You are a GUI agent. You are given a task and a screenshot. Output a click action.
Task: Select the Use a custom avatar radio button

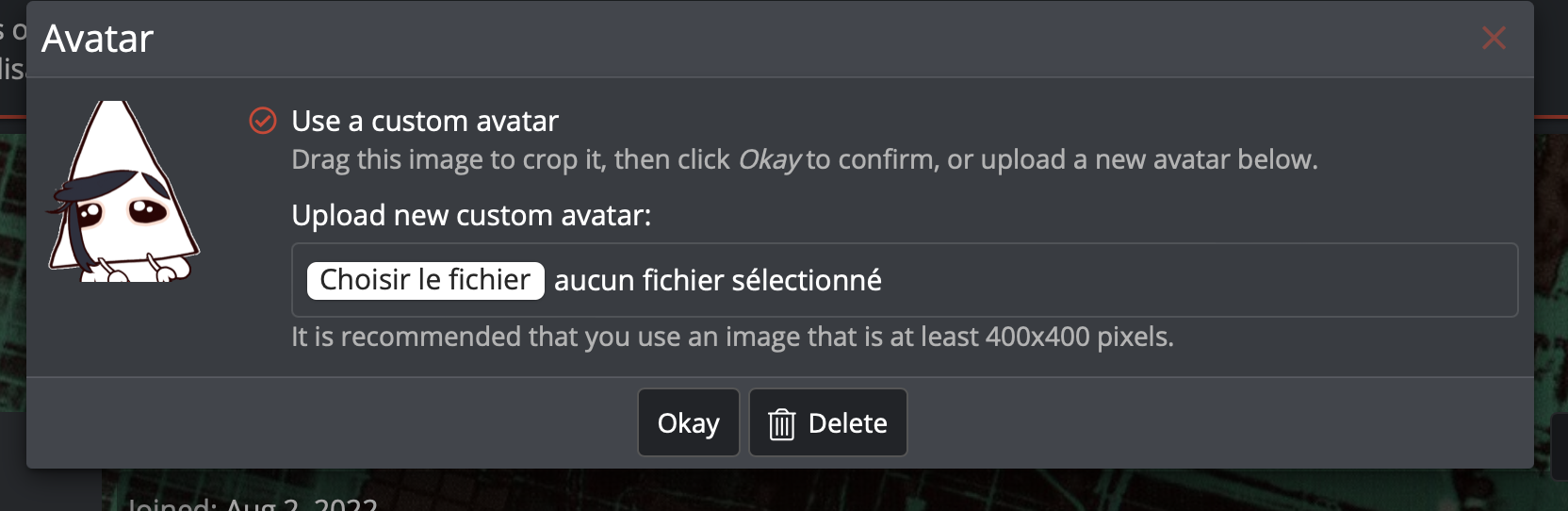263,121
